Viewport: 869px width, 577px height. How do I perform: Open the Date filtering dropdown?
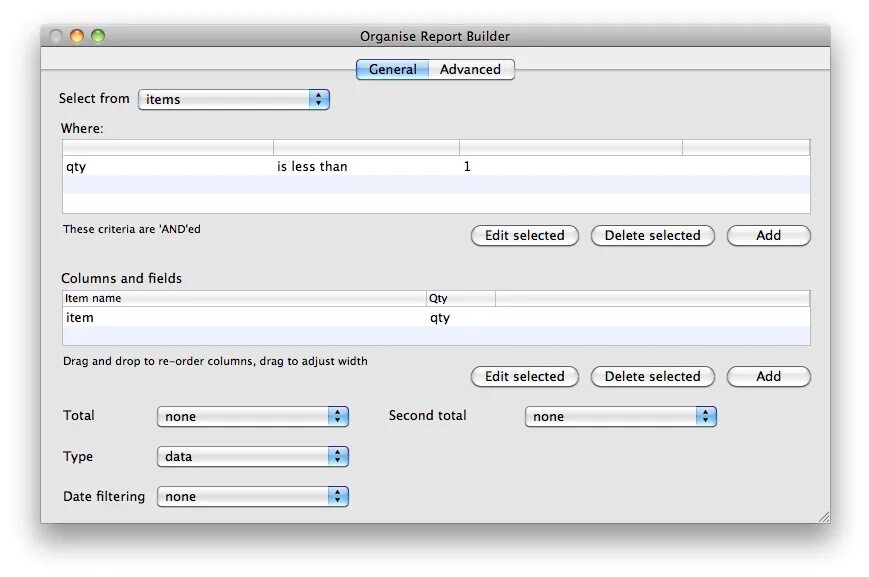(252, 496)
